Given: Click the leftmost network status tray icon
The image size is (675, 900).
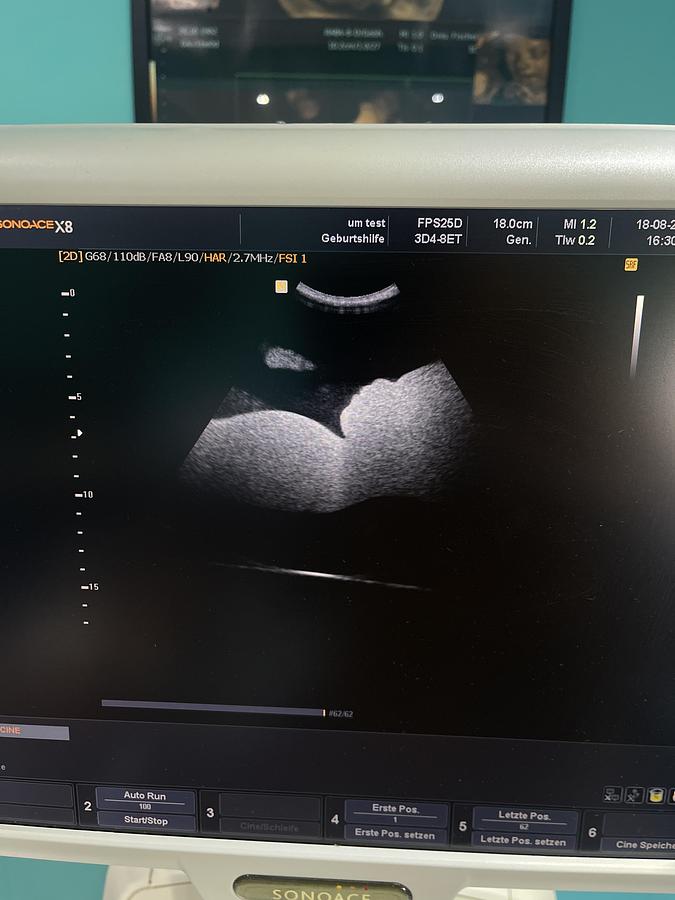Looking at the screenshot, I should [612, 795].
